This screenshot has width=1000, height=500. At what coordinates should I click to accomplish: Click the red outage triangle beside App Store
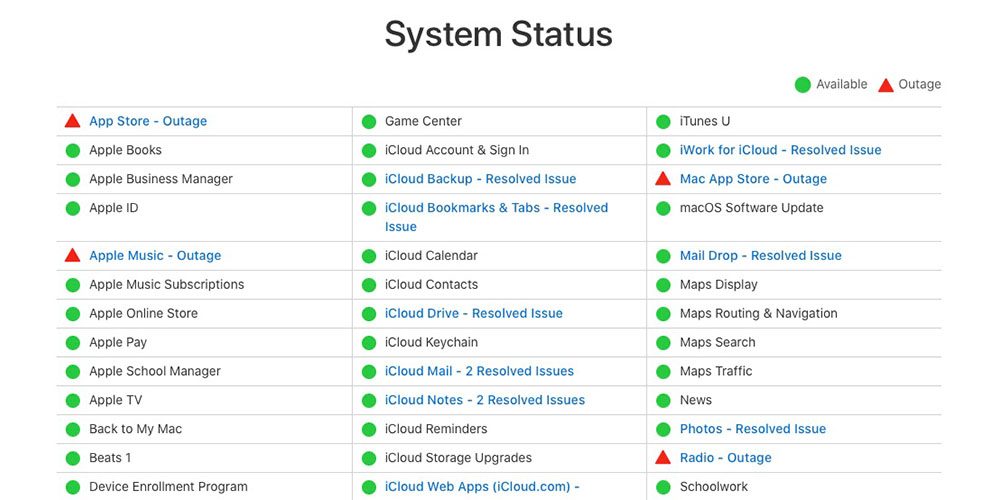point(72,121)
